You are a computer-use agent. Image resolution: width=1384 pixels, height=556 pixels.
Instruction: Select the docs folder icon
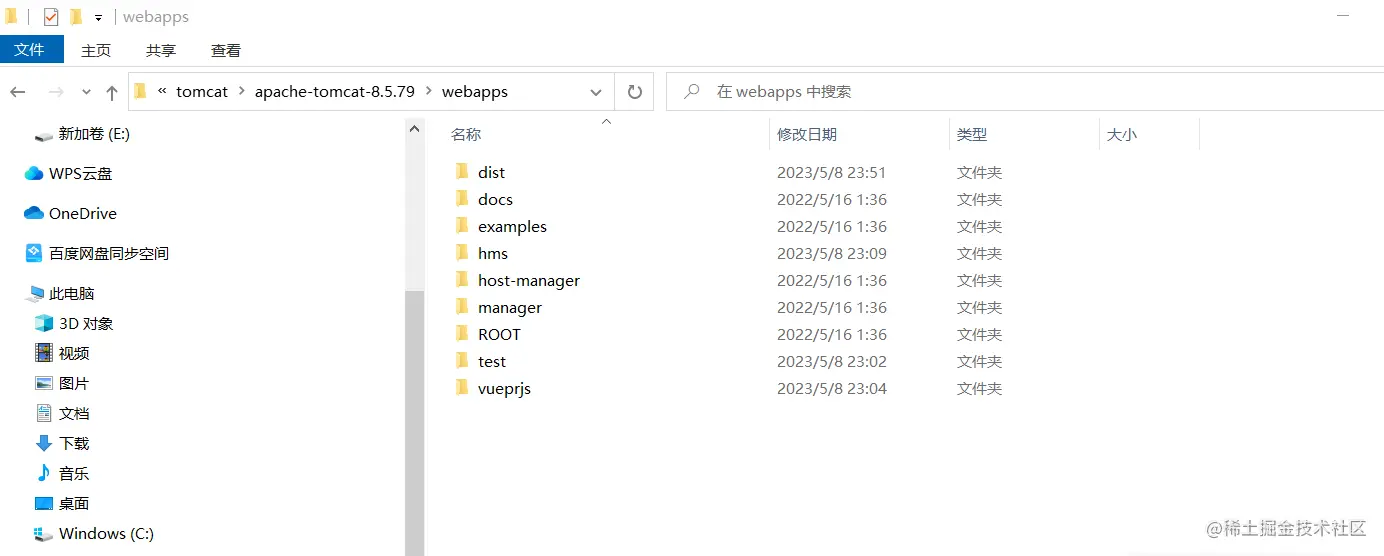462,199
